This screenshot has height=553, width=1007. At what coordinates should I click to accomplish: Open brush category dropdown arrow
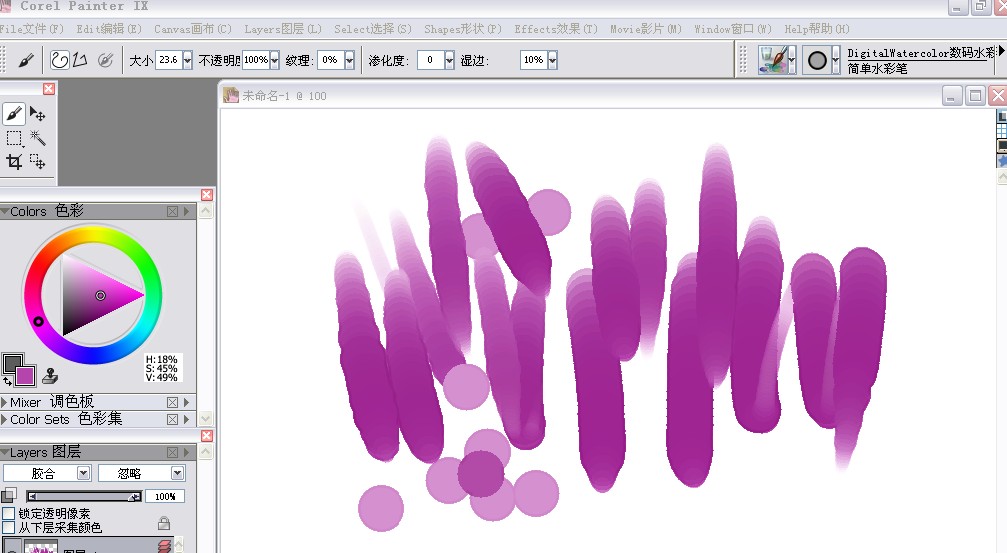(791, 60)
